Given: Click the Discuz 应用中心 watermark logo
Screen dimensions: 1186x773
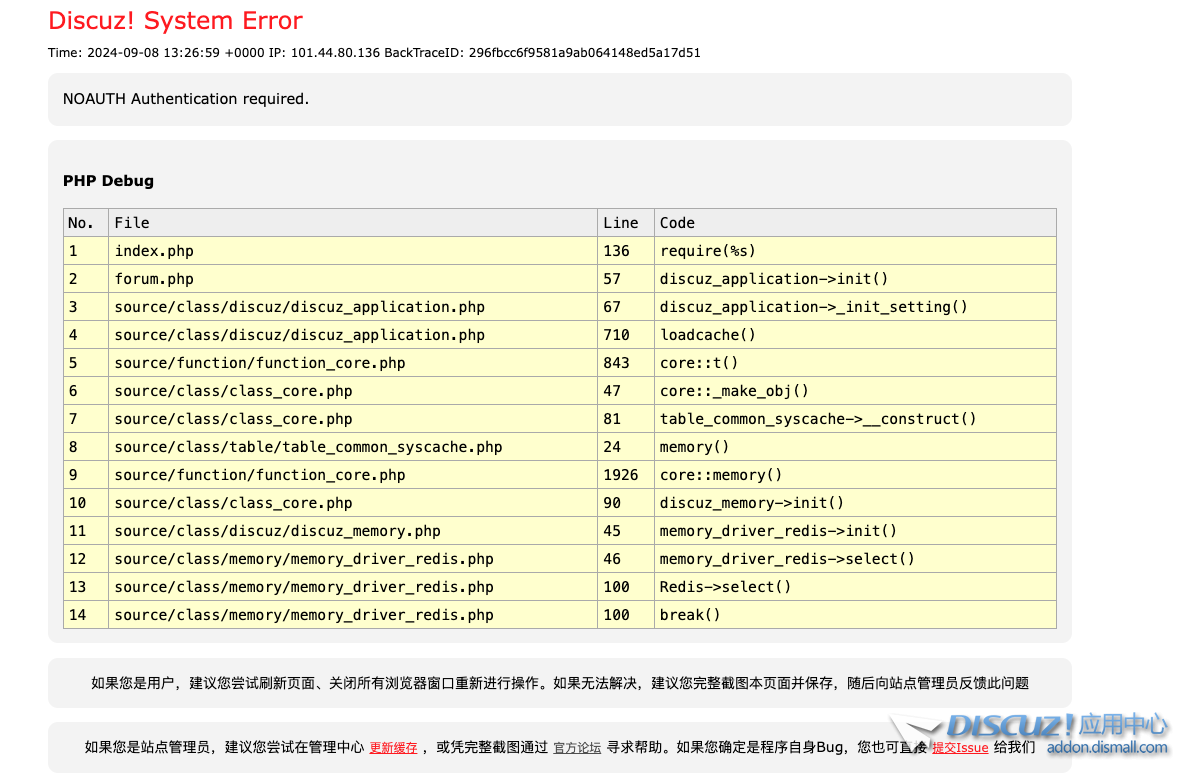Looking at the screenshot, I should click(x=1055, y=725).
